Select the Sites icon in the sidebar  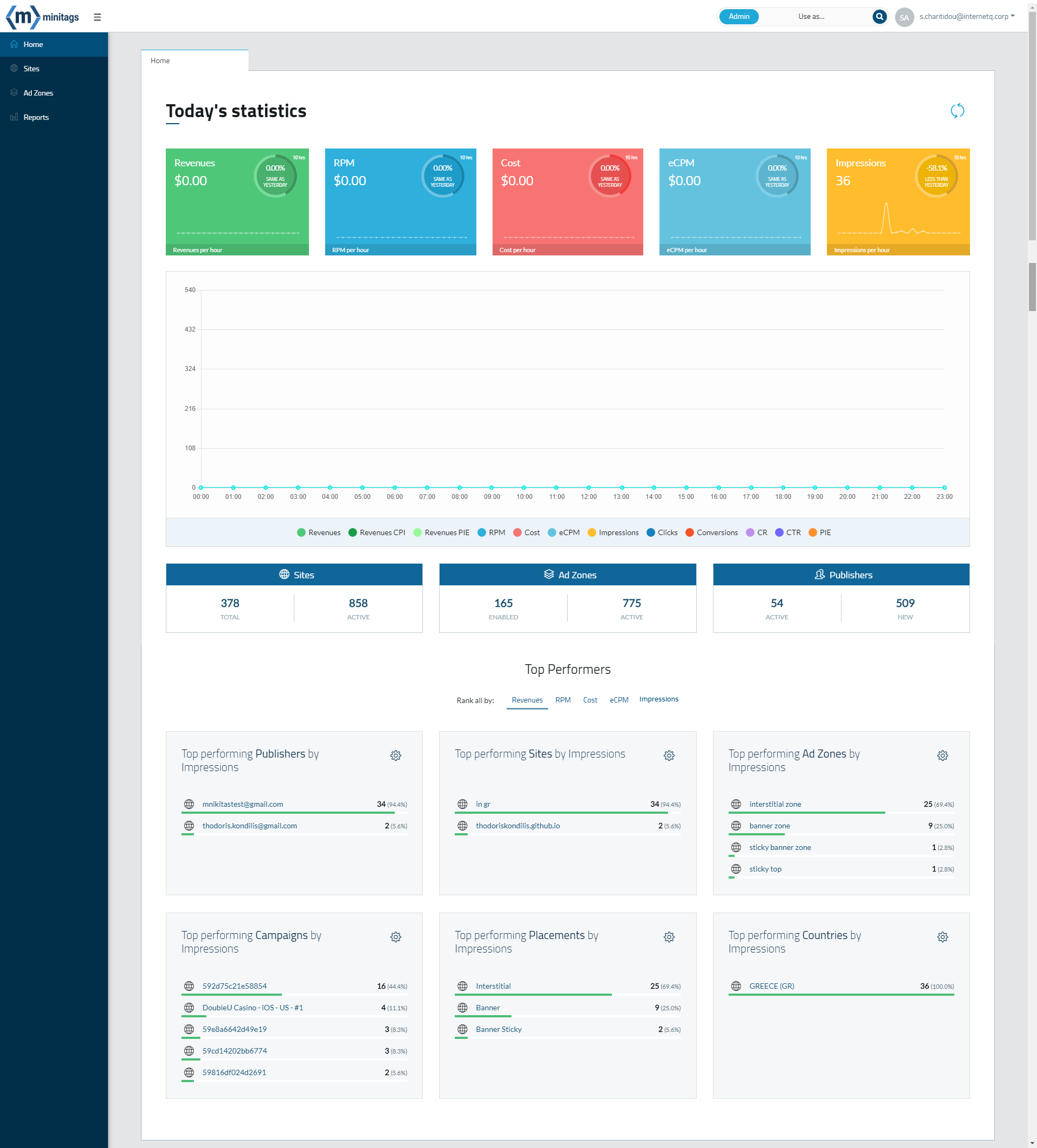point(13,69)
